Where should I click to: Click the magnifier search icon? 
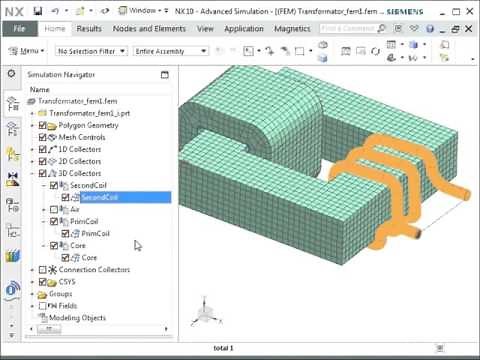382,29
